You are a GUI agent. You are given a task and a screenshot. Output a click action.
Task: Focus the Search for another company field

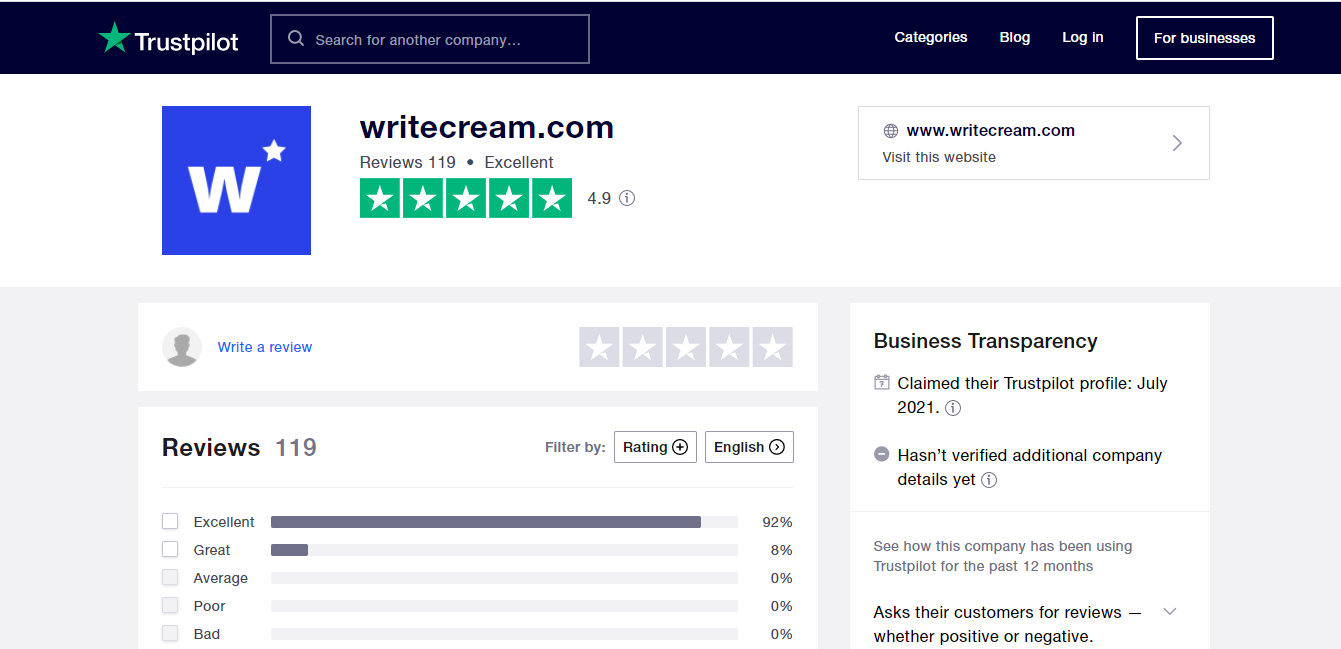430,39
